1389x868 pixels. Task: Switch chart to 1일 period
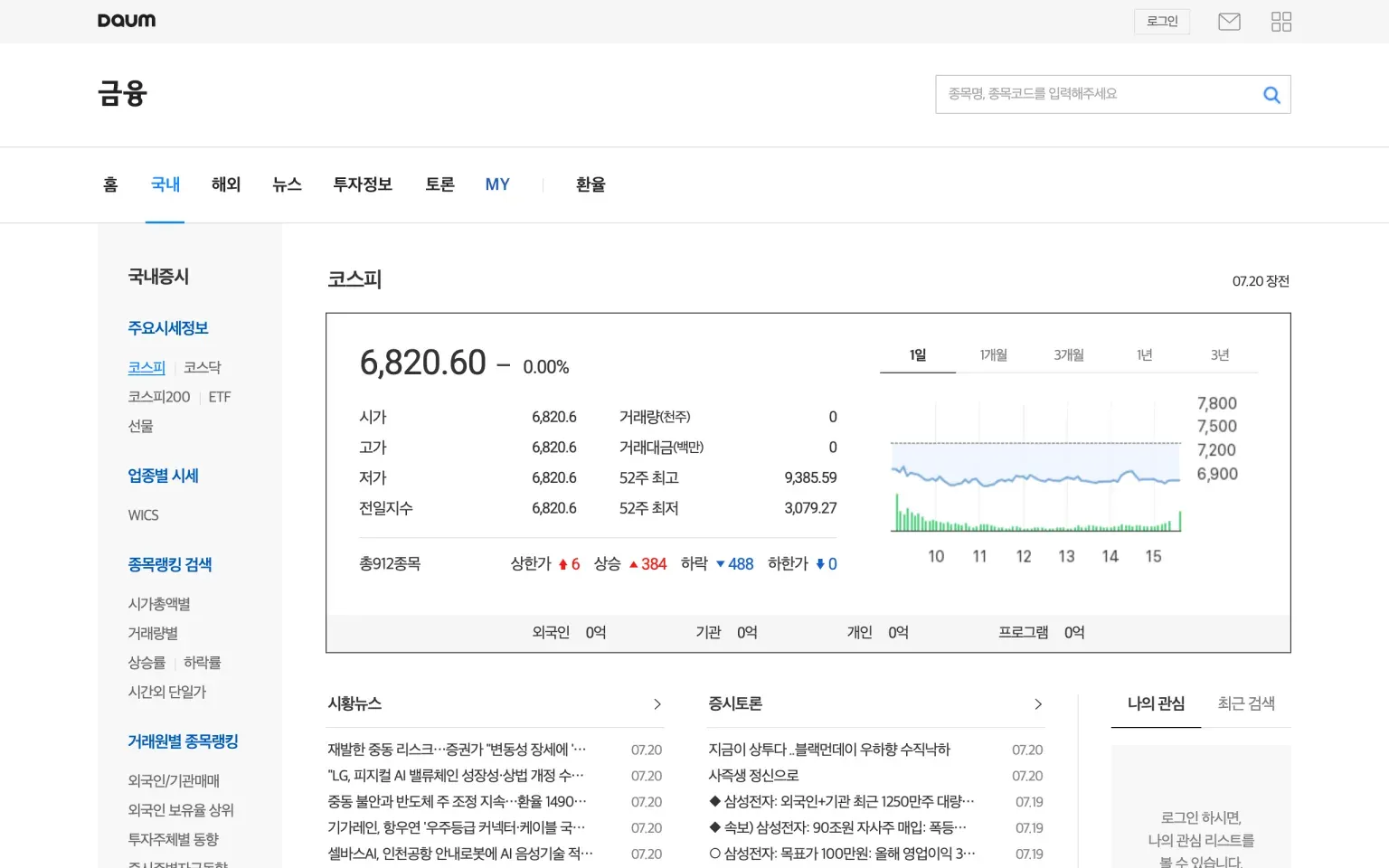pyautogui.click(x=918, y=355)
